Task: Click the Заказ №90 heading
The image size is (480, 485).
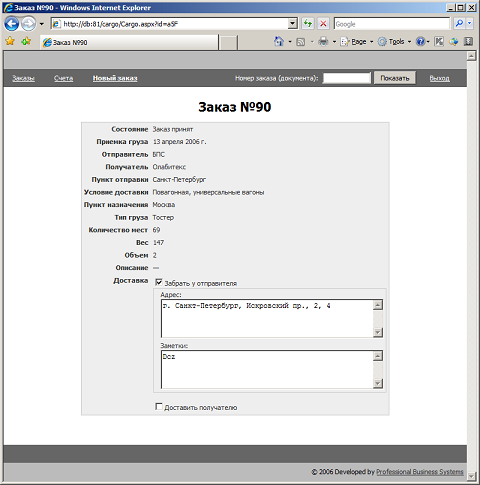Action: (235, 107)
